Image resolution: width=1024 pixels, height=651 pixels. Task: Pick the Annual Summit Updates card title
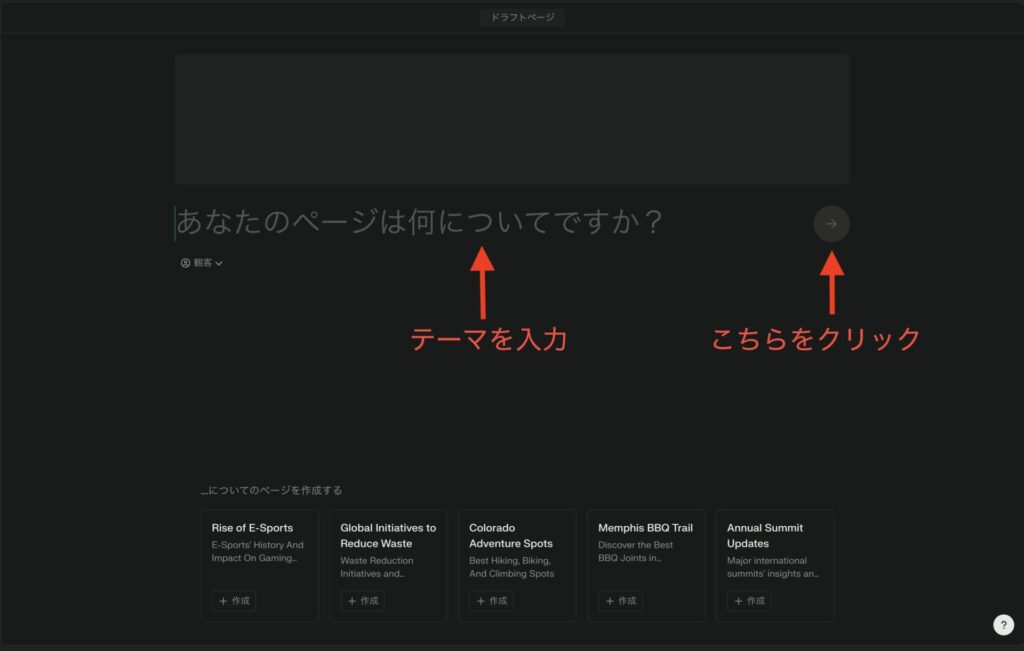[765, 535]
